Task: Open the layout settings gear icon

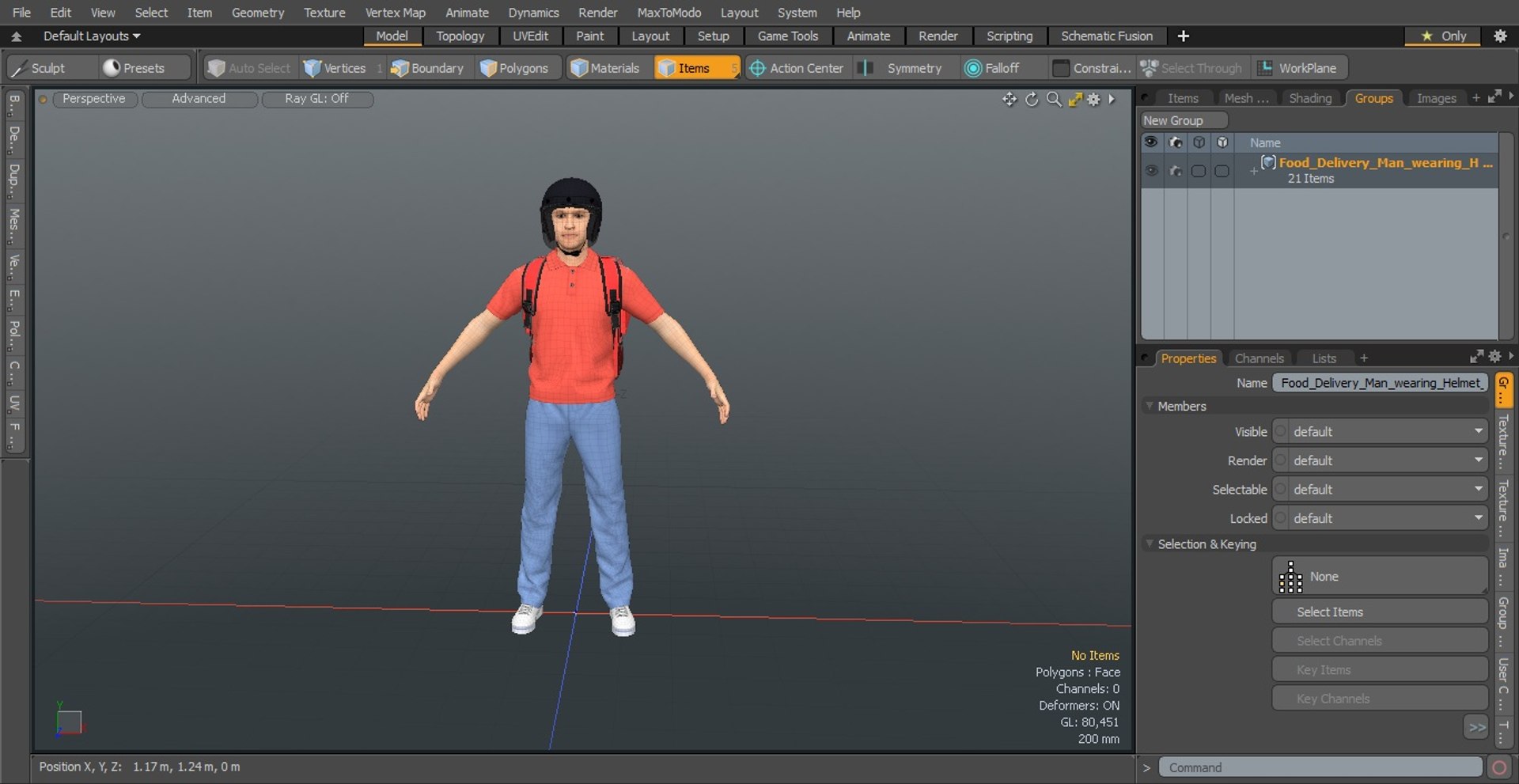Action: (x=1500, y=36)
